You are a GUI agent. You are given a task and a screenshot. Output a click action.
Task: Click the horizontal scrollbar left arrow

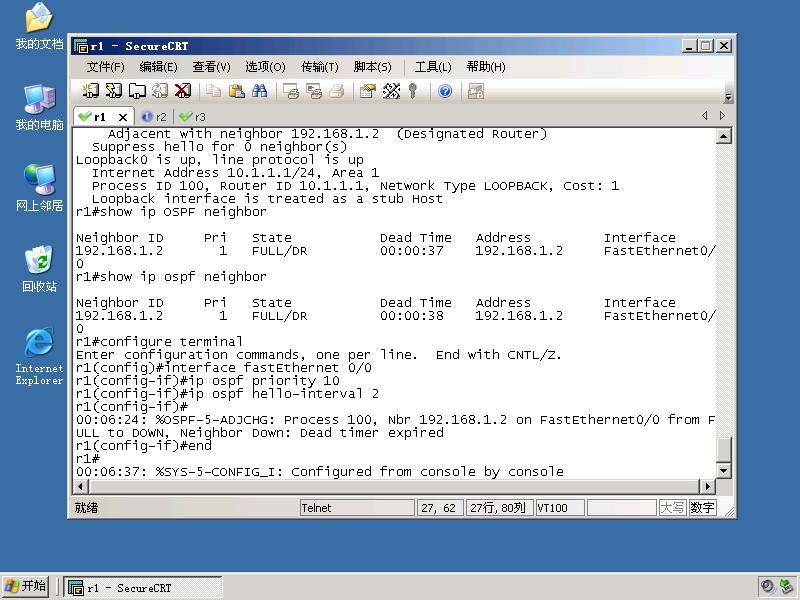(81, 486)
